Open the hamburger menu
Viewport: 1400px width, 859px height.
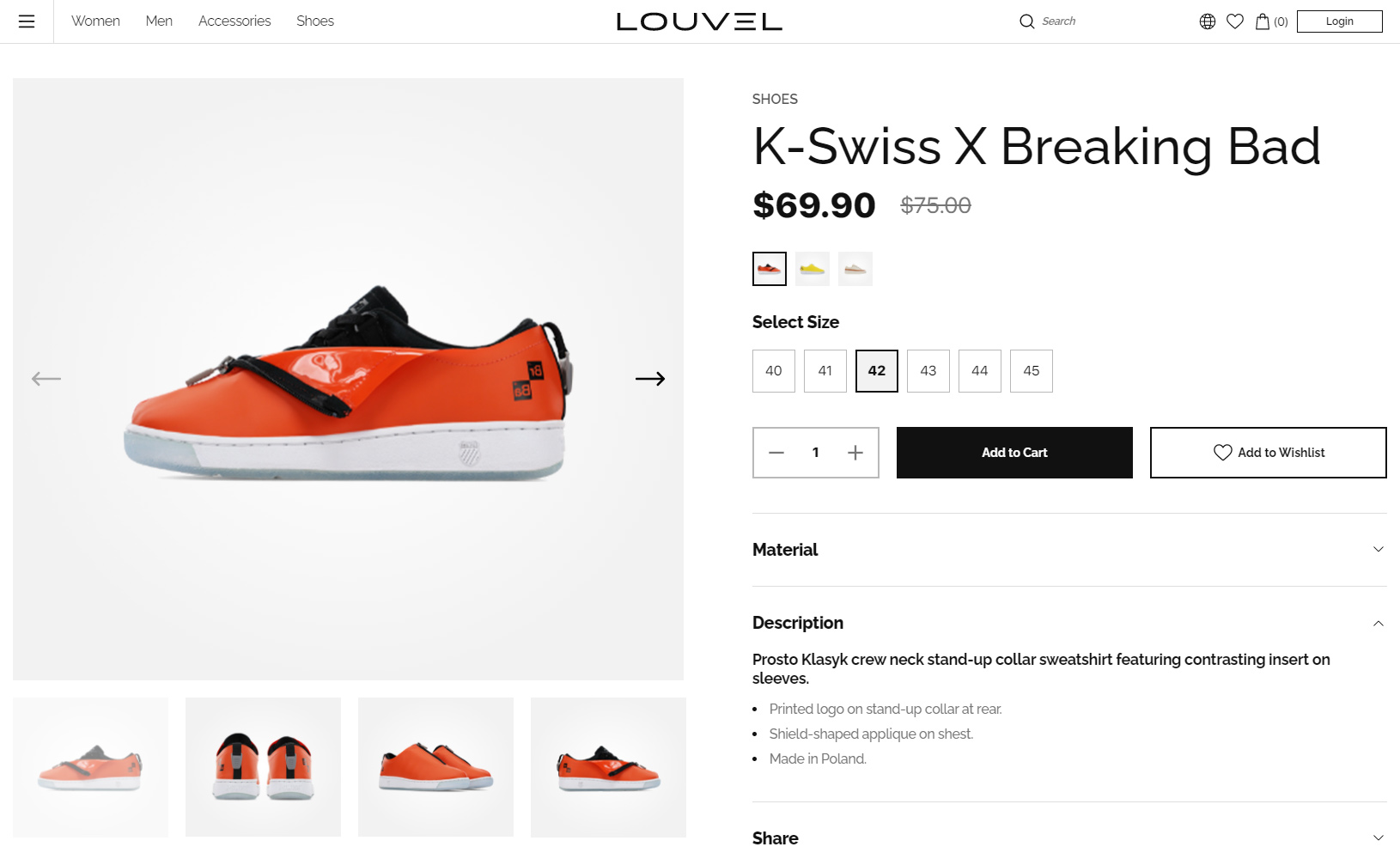pyautogui.click(x=27, y=21)
